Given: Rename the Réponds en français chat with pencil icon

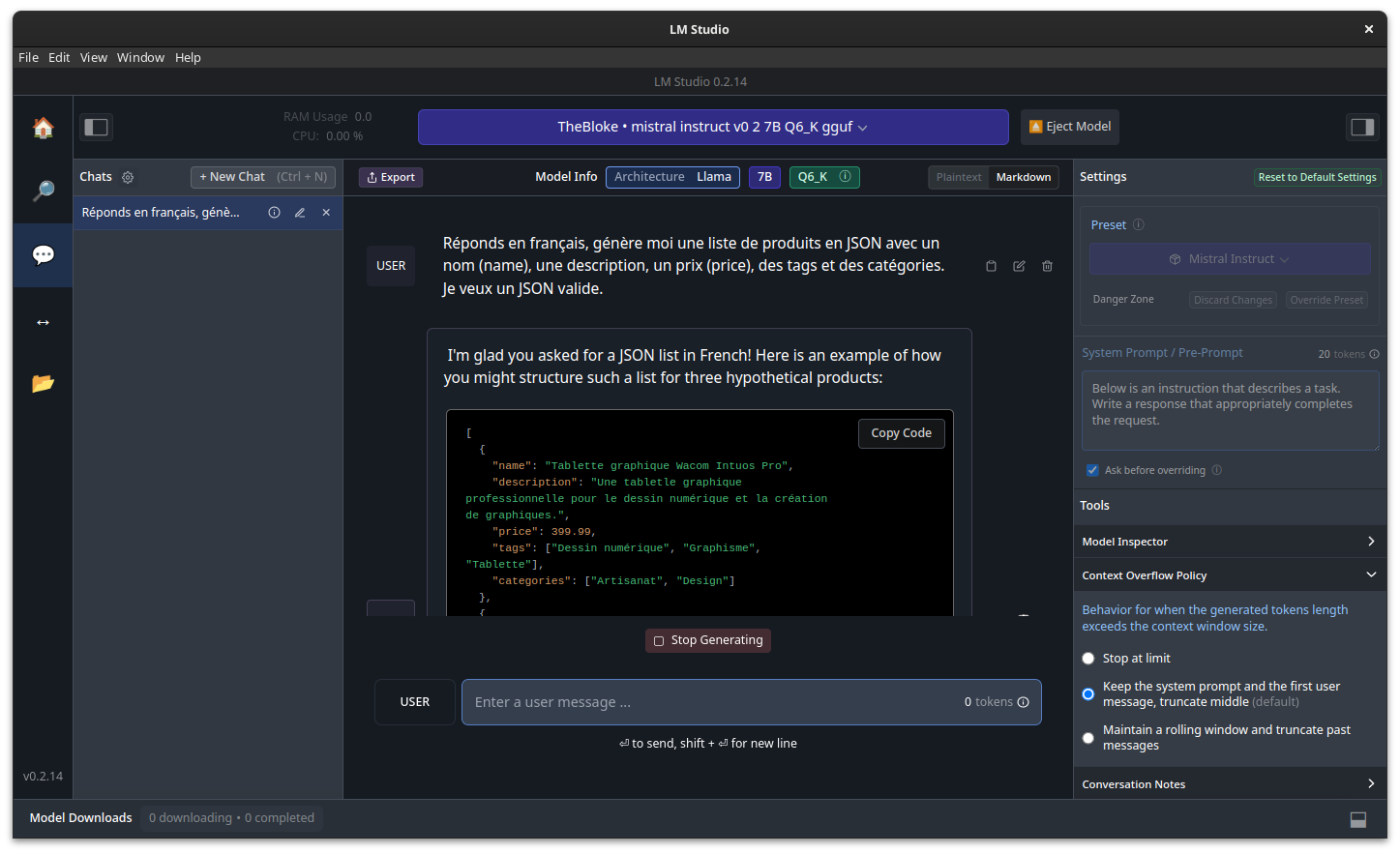Looking at the screenshot, I should pos(300,213).
